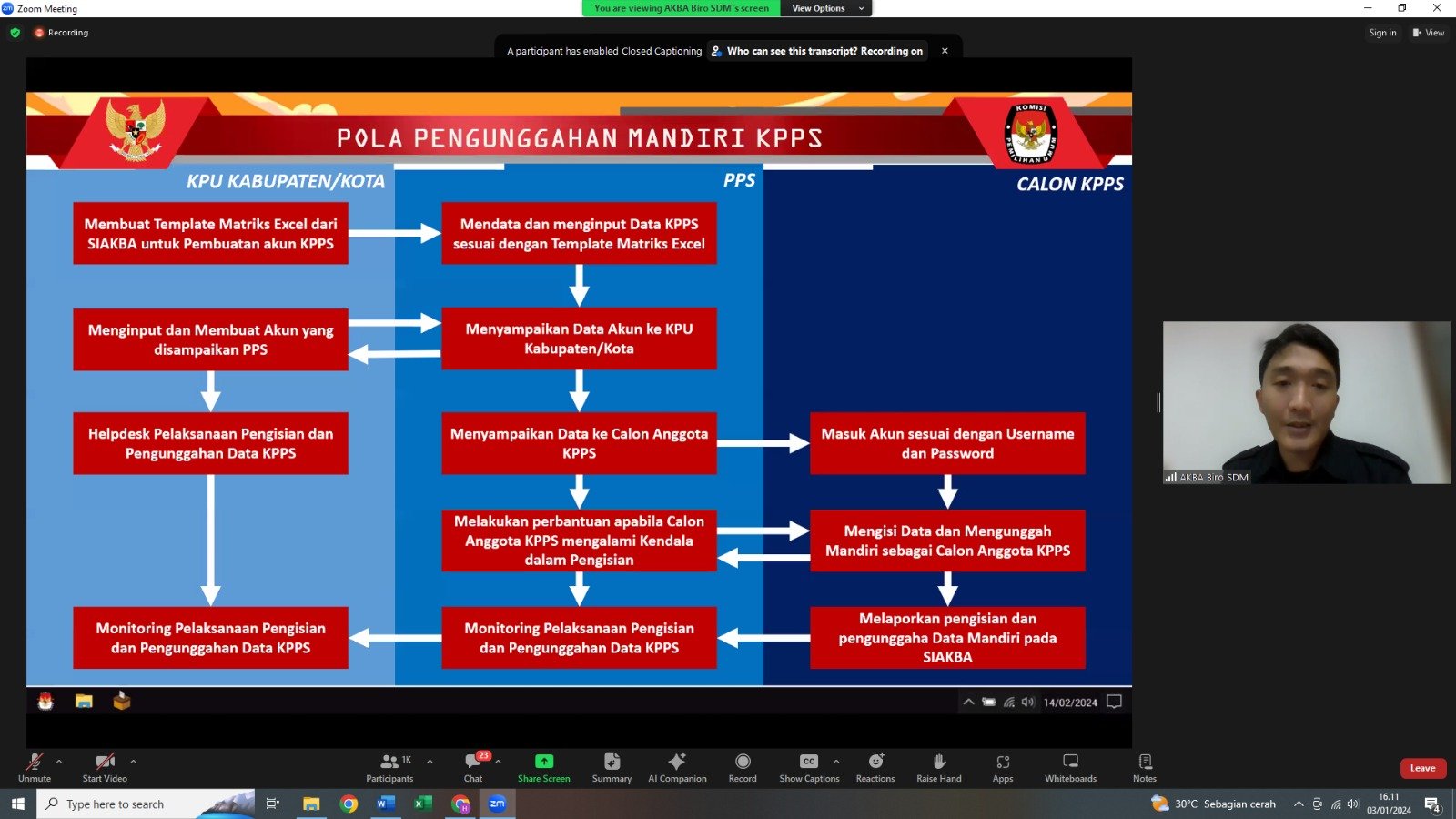Viewport: 1456px width, 819px height.
Task: Click the Sign in link at top right
Action: 1382,33
